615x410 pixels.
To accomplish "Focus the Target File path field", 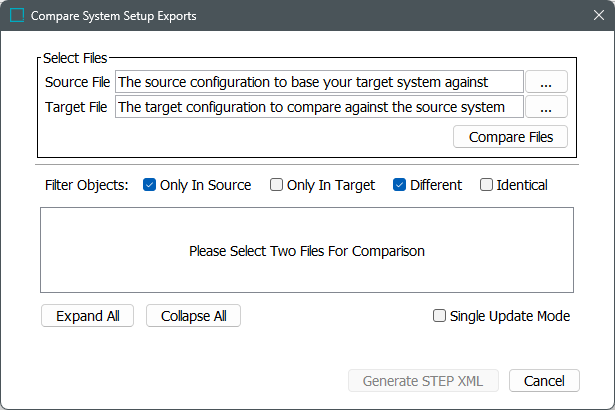I will [x=319, y=107].
